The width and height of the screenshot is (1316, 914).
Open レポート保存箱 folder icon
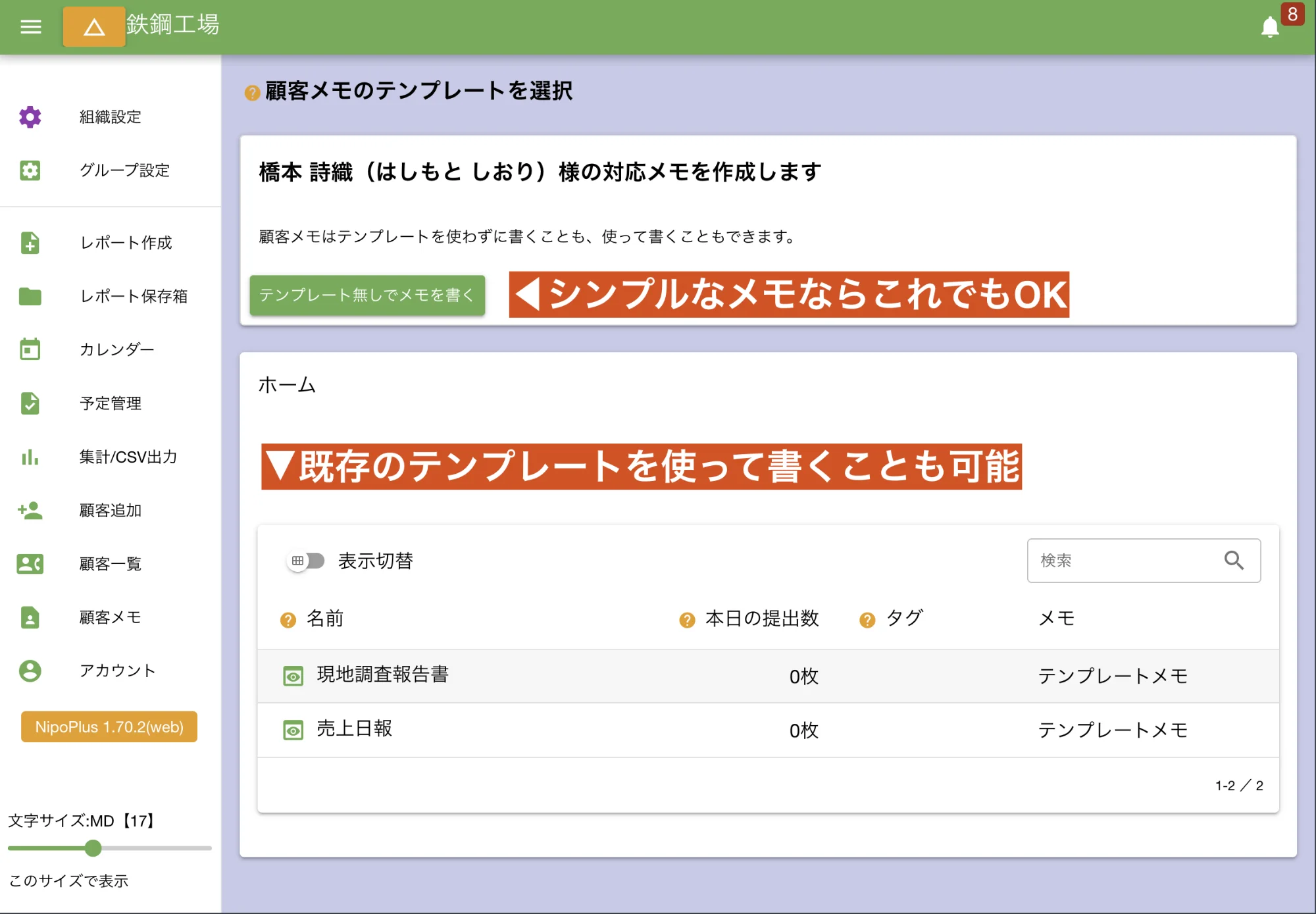pyautogui.click(x=30, y=297)
